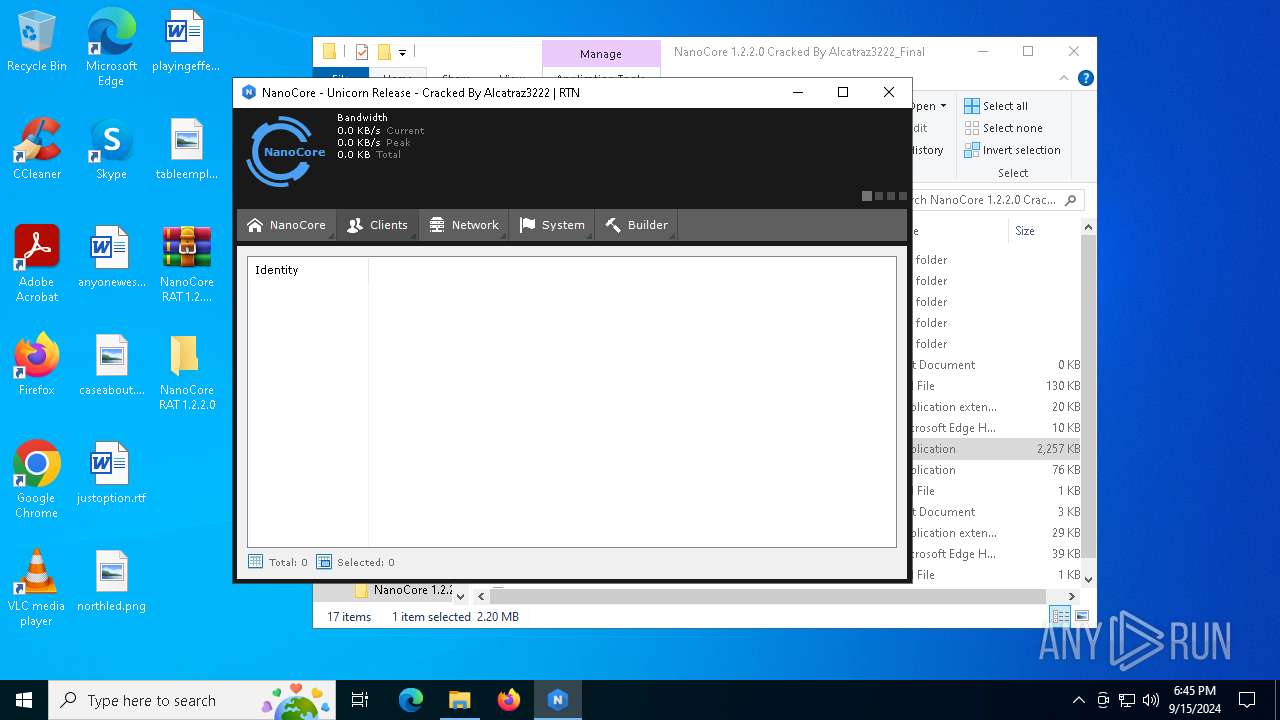This screenshot has height=720, width=1280.
Task: Click NanoCore icon on taskbar
Action: tap(558, 700)
